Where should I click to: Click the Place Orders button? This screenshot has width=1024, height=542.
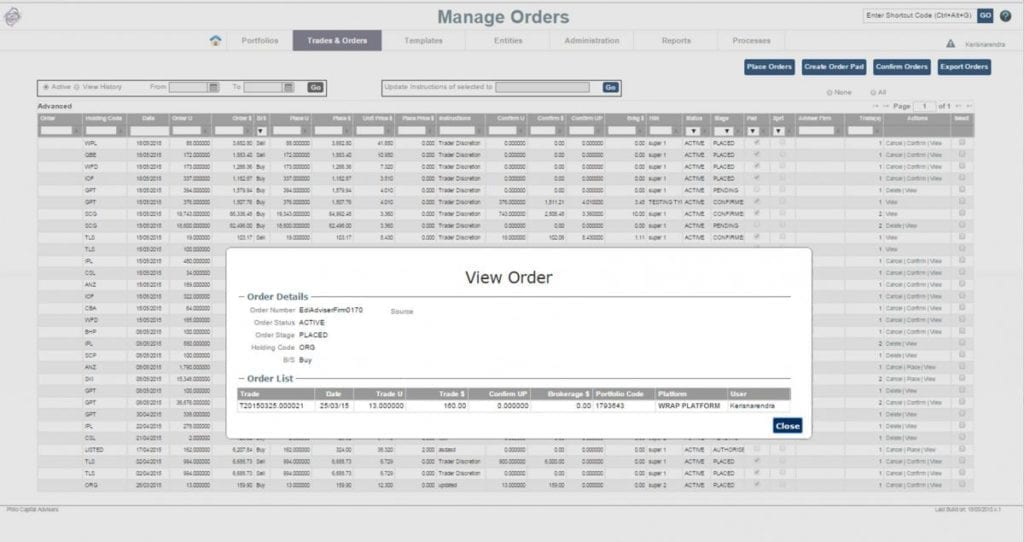tap(769, 67)
